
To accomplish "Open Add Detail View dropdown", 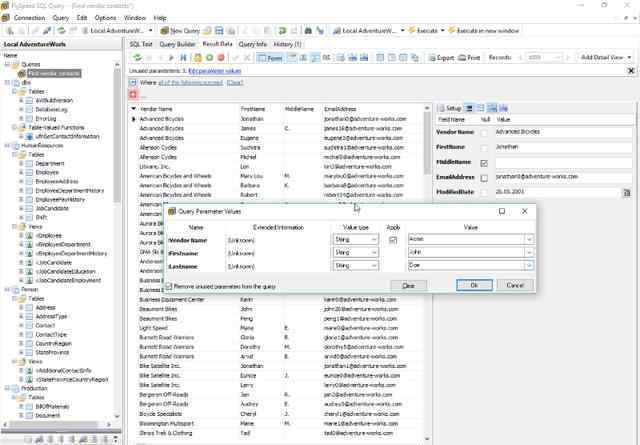I will tap(606, 58).
